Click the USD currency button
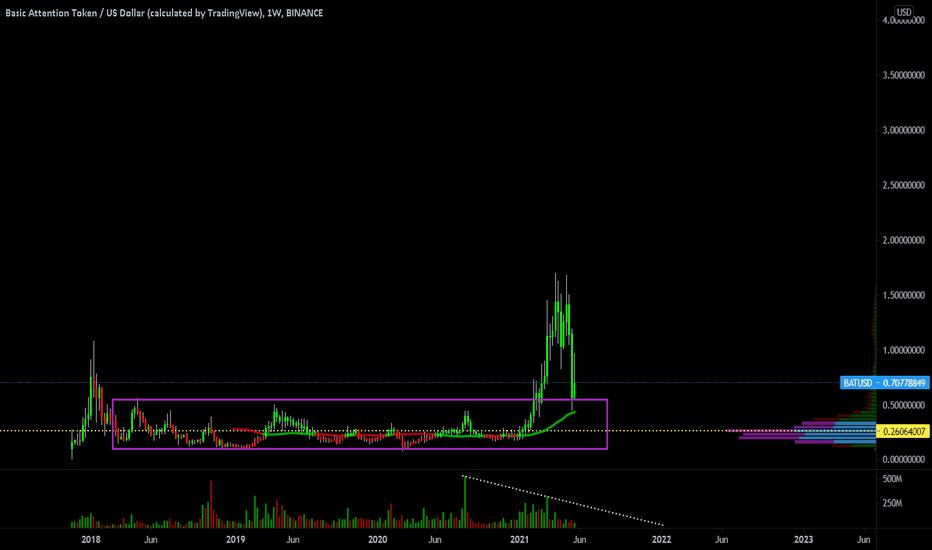932x550 pixels. point(903,12)
